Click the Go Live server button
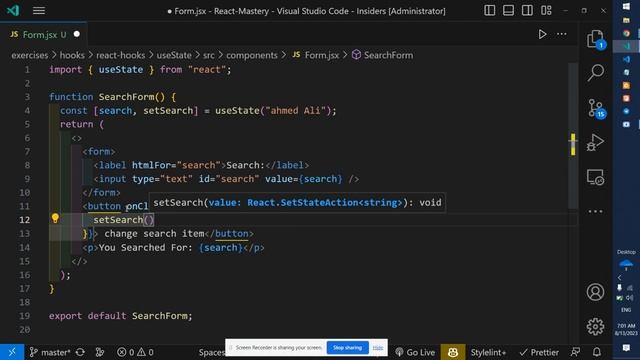This screenshot has width=640, height=360. click(x=415, y=352)
